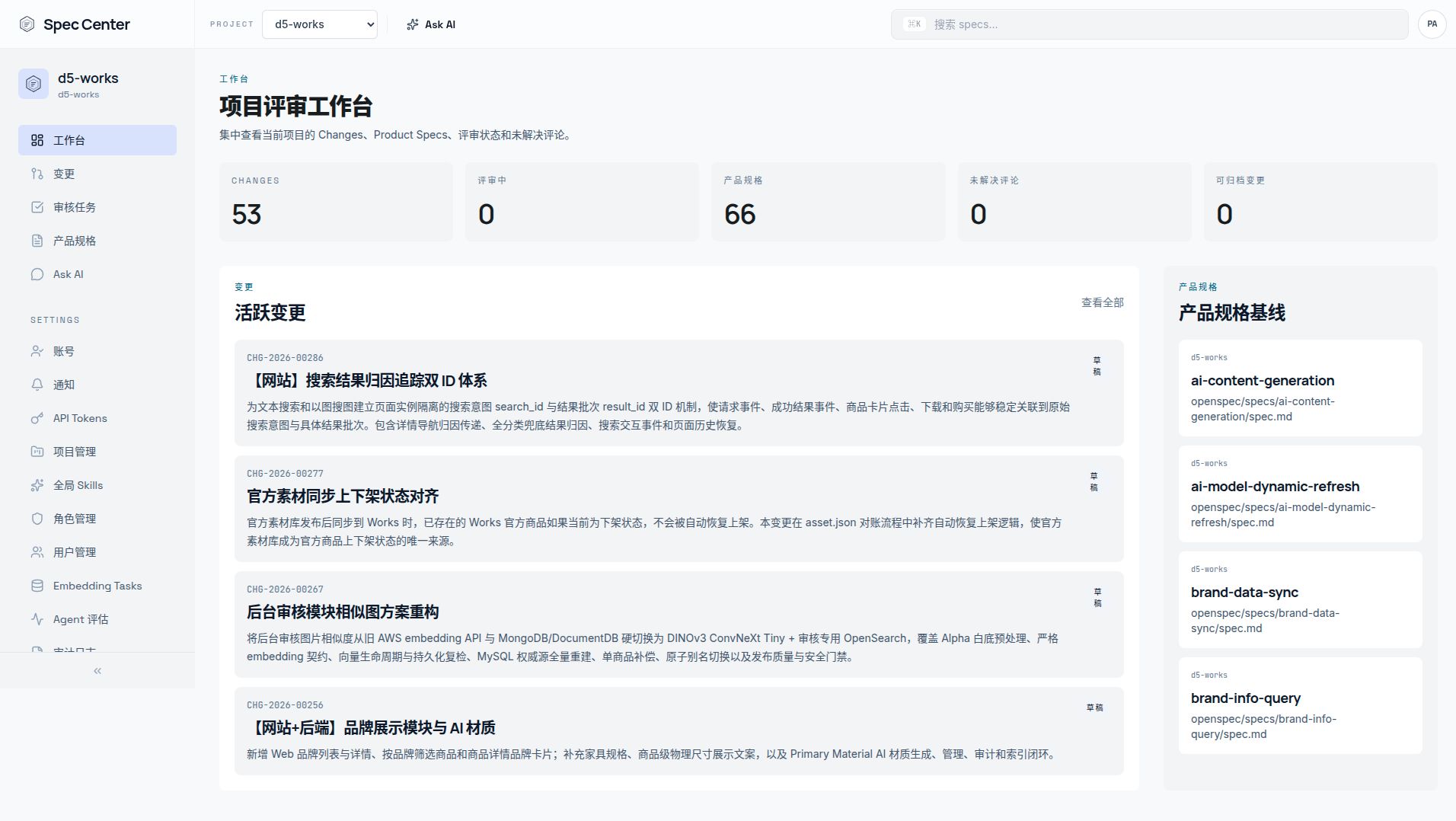The image size is (1456, 821).
Task: Click the ID text CHG-2026-00267
Action: [285, 589]
